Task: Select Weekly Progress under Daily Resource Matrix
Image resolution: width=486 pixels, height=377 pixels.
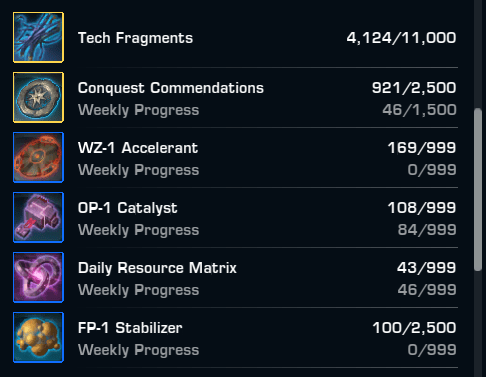Action: tap(138, 290)
